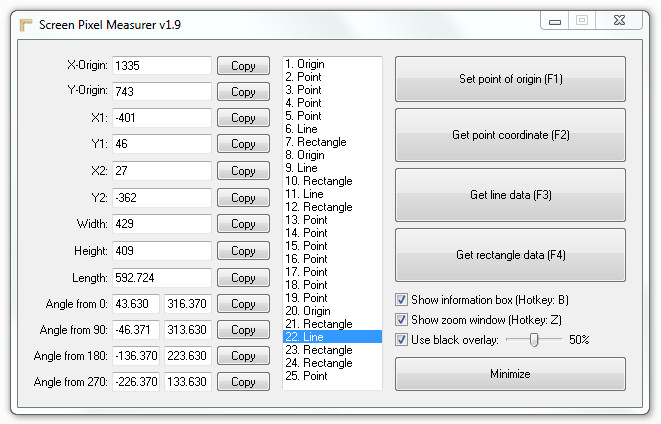Click the Y-Origin field showing 743
The height and width of the screenshot is (424, 661).
pyautogui.click(x=162, y=91)
